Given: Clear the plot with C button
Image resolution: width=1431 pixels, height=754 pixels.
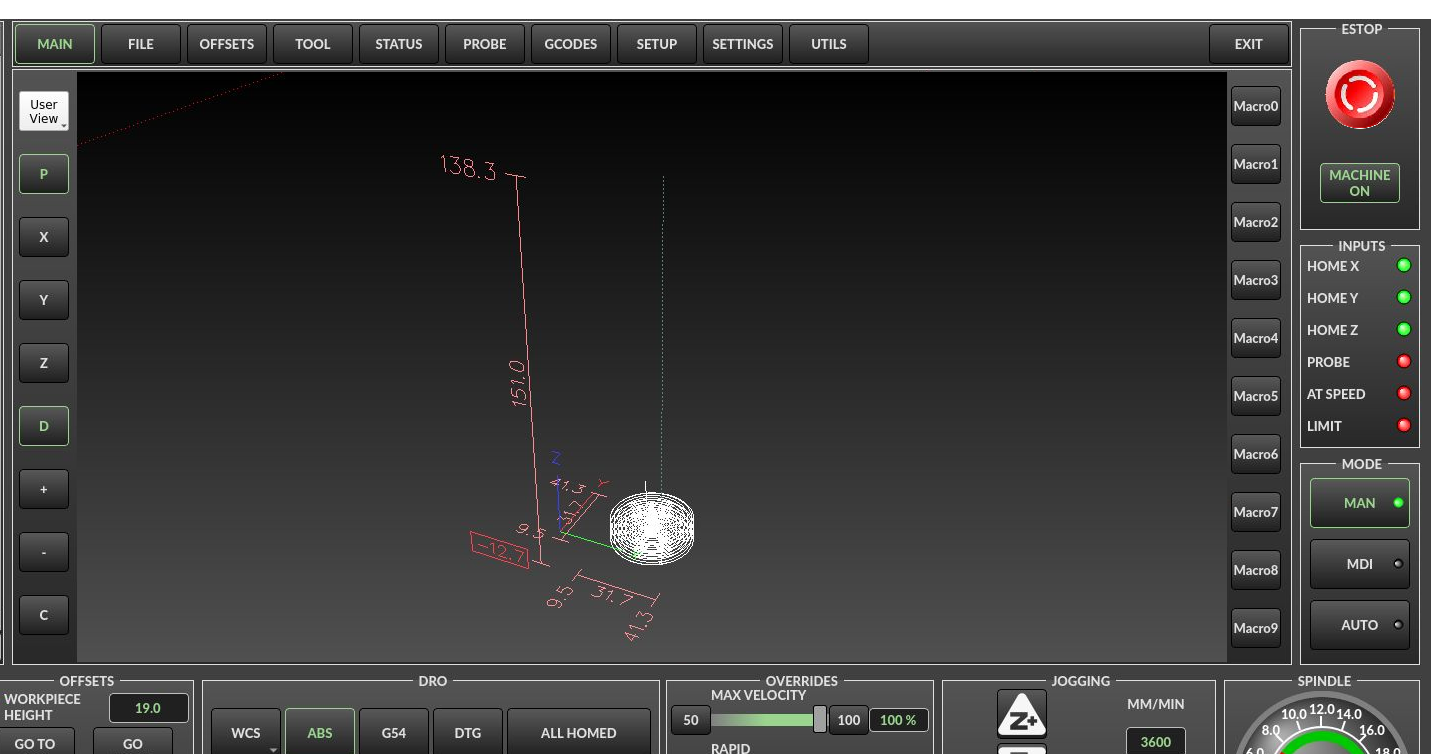Looking at the screenshot, I should click(44, 615).
